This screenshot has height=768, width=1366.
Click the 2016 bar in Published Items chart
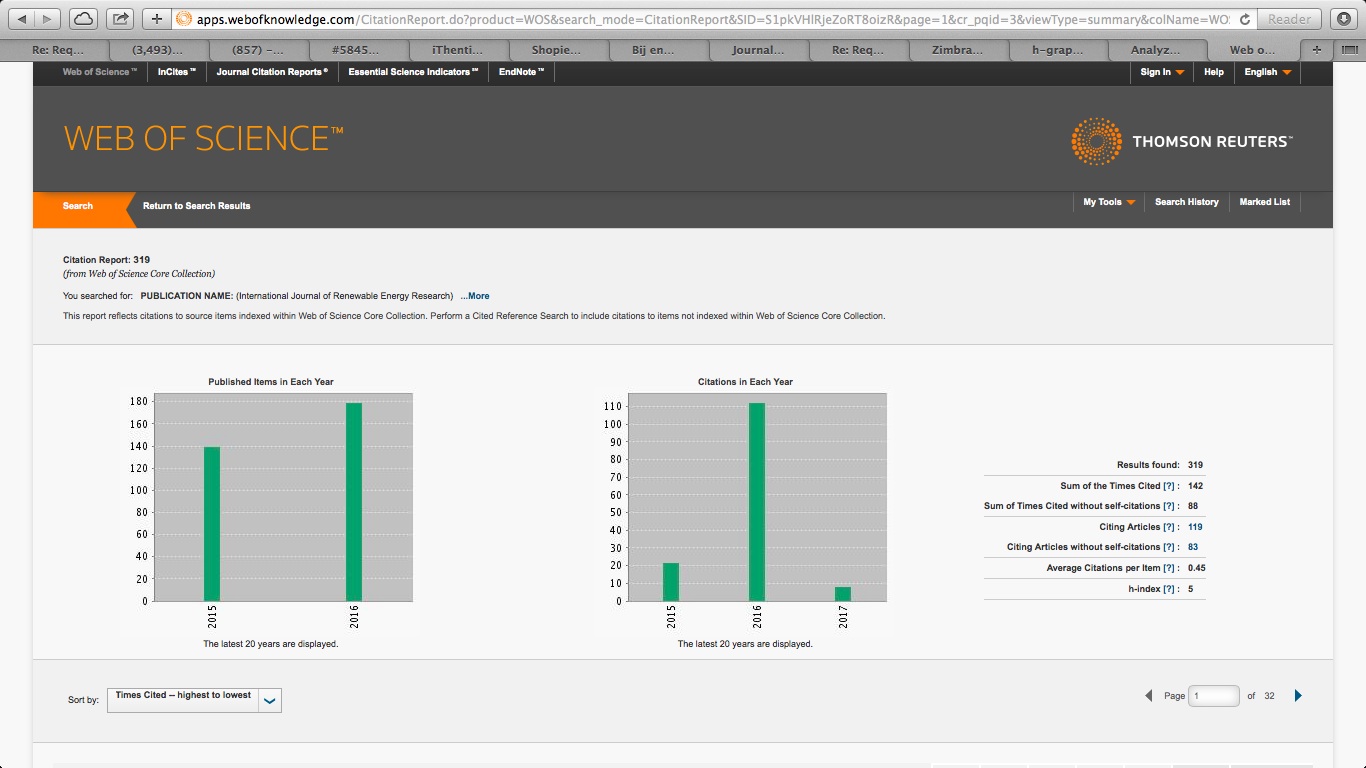tap(354, 502)
